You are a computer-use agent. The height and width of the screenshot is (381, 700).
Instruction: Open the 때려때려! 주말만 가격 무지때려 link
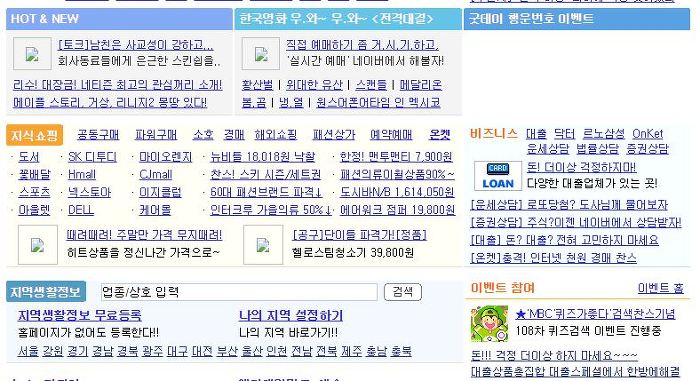click(144, 235)
